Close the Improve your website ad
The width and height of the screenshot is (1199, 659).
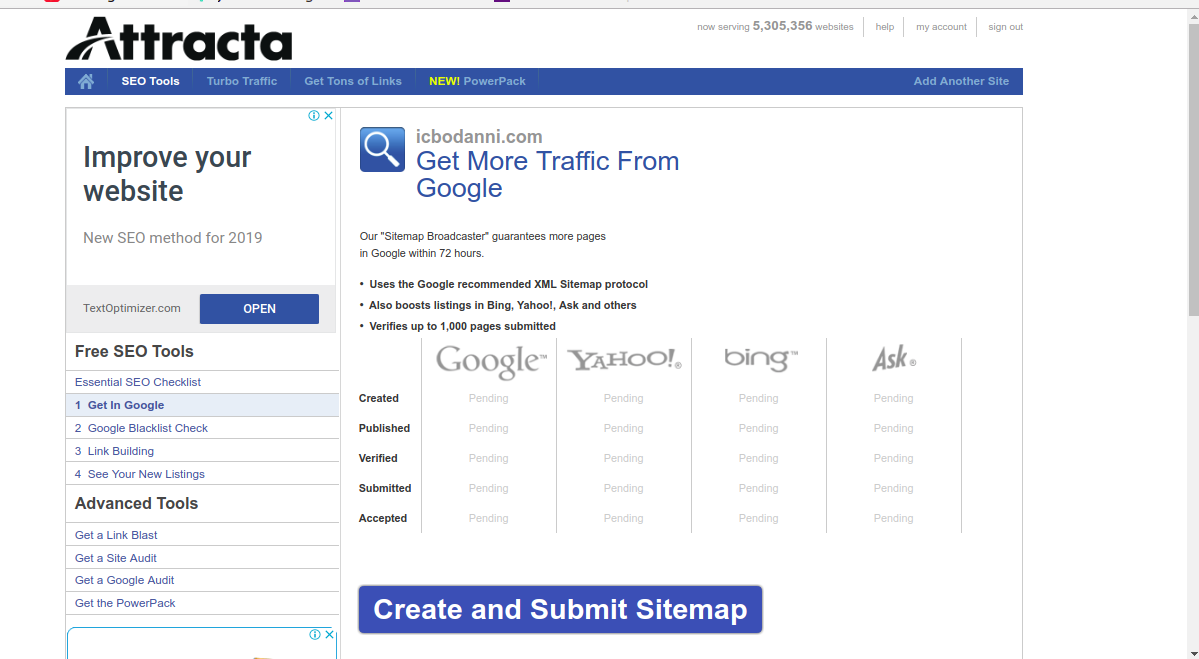[x=329, y=115]
